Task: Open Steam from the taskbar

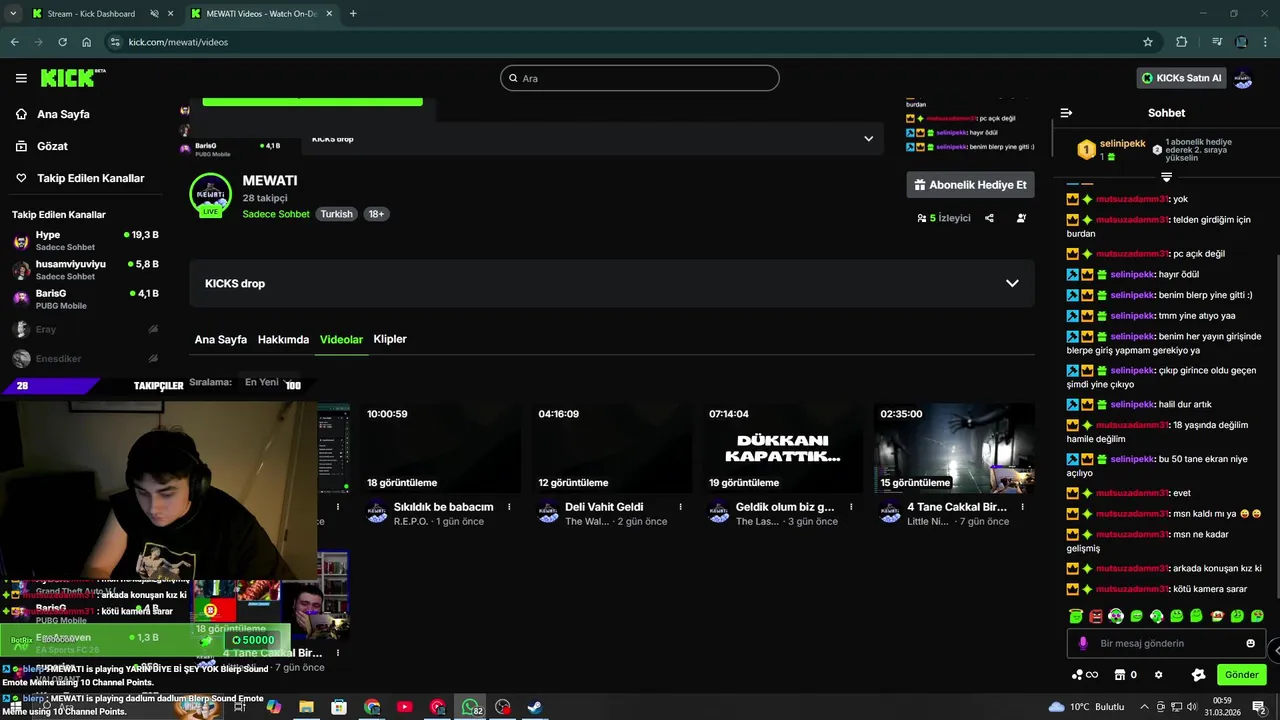Action: click(x=535, y=707)
